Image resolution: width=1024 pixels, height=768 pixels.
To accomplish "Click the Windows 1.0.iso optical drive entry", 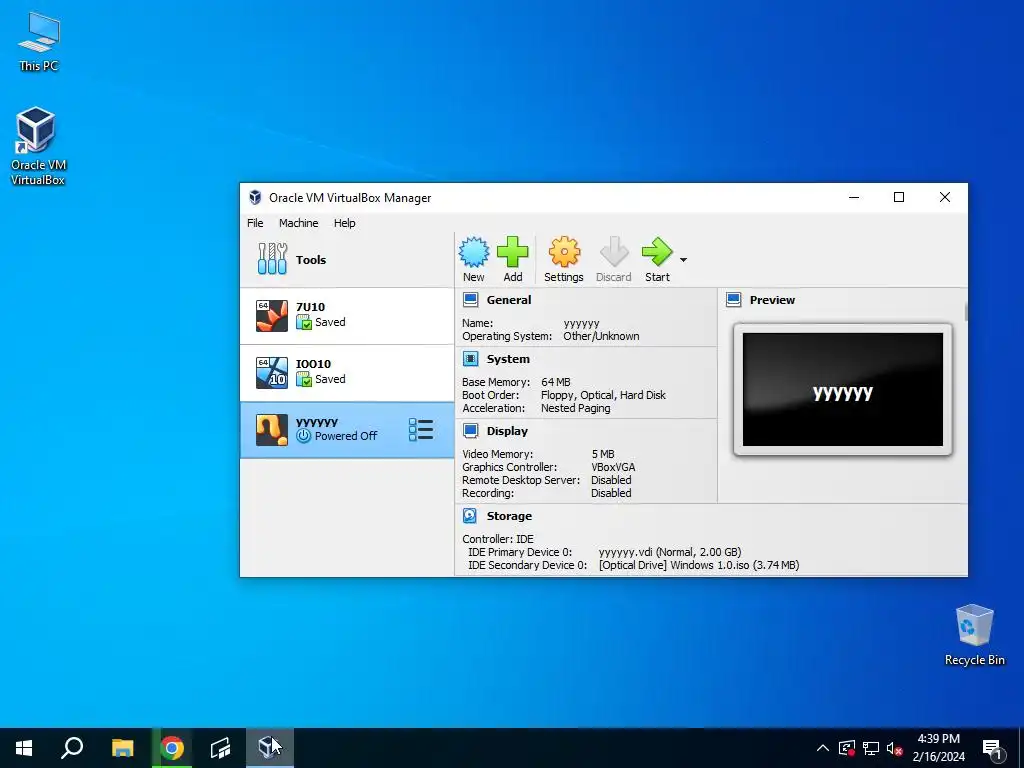I will point(699,565).
